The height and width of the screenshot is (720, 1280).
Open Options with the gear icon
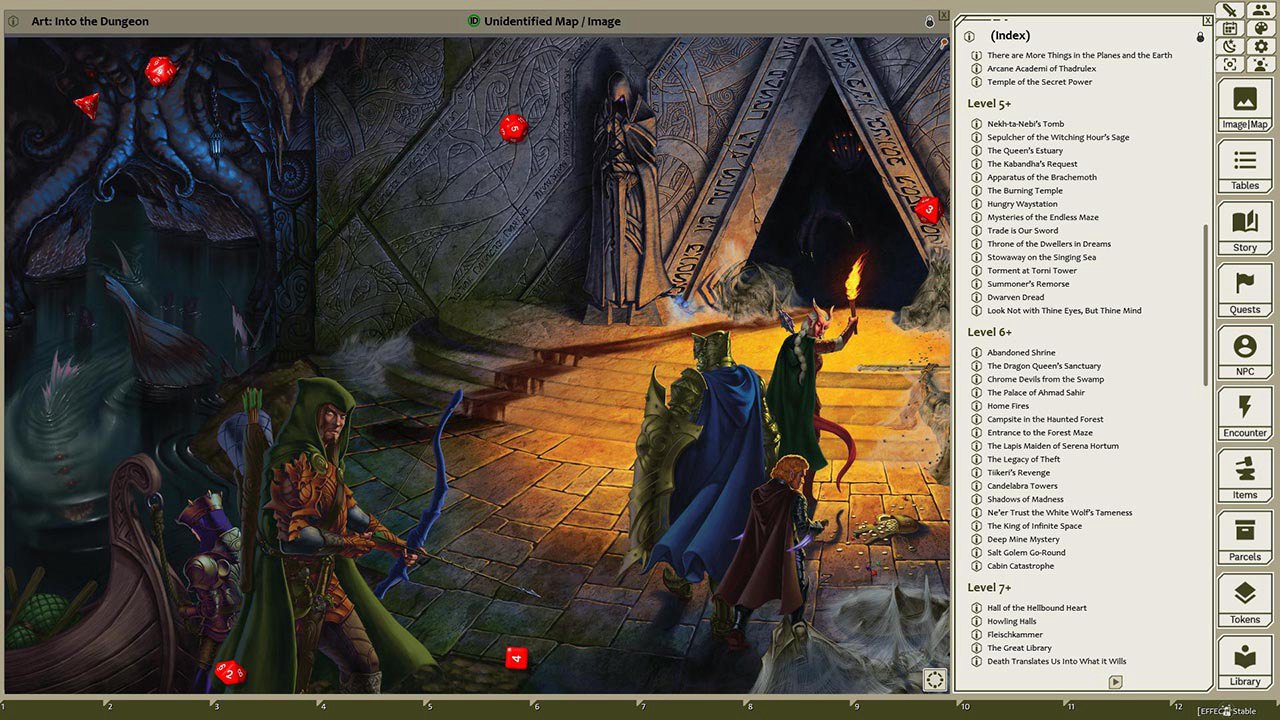(x=1262, y=46)
